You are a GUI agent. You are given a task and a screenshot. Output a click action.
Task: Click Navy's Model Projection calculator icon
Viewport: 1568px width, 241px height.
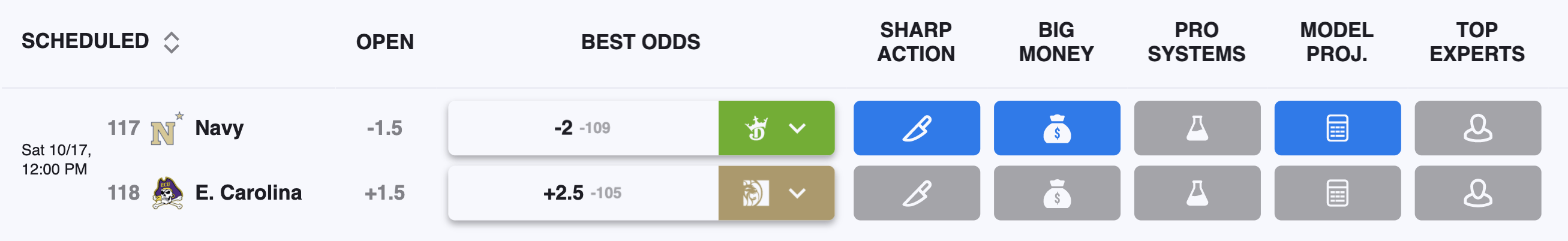click(1337, 128)
